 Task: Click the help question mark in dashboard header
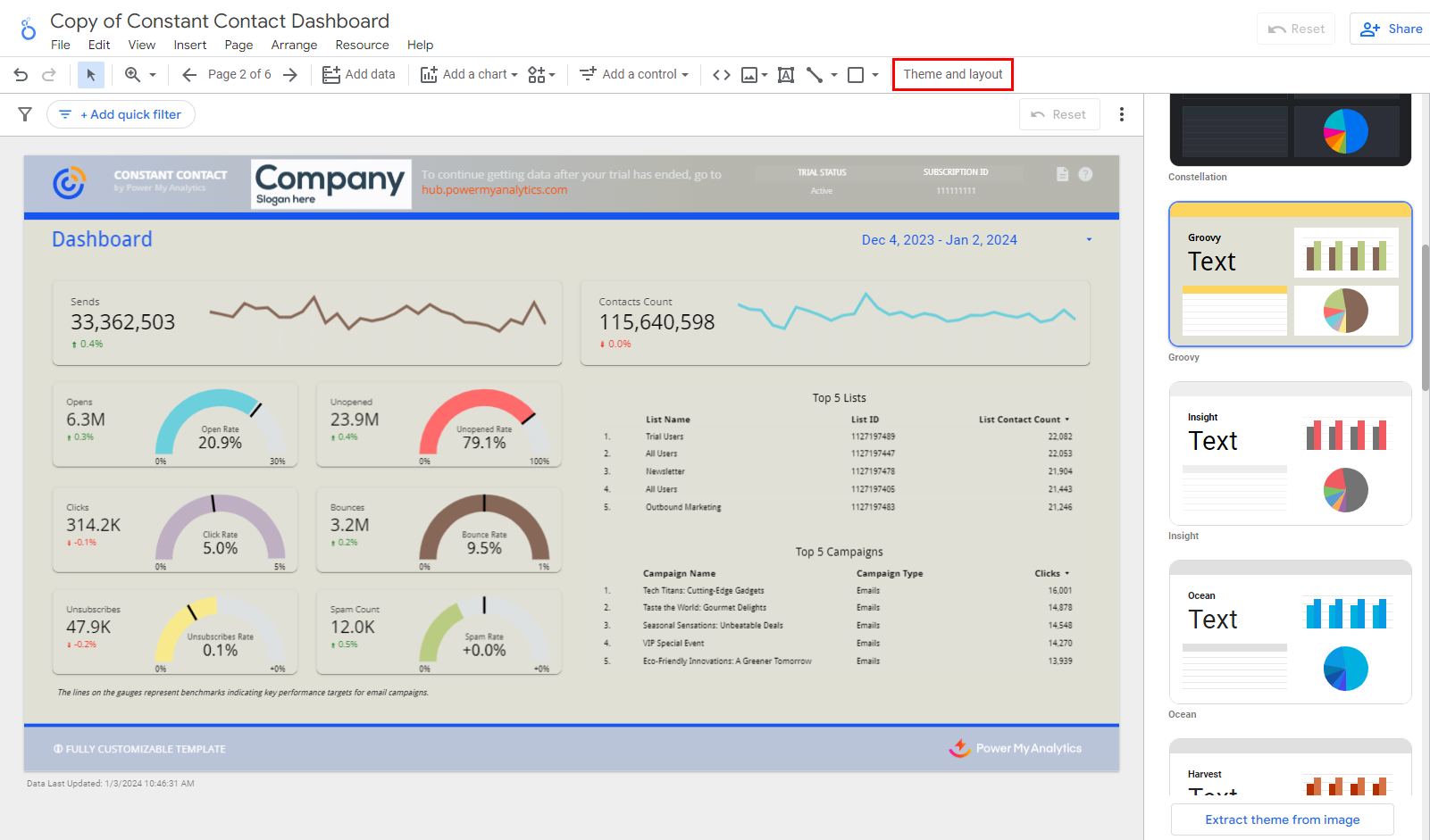click(1085, 174)
